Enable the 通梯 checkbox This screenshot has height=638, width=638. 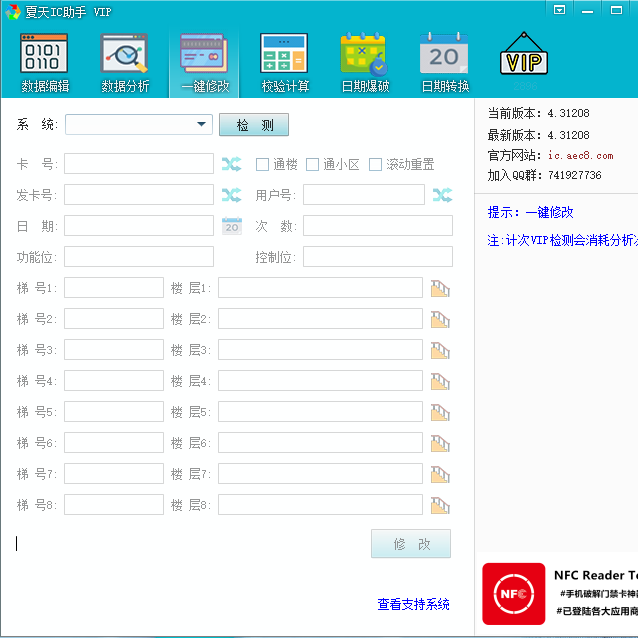pos(263,164)
